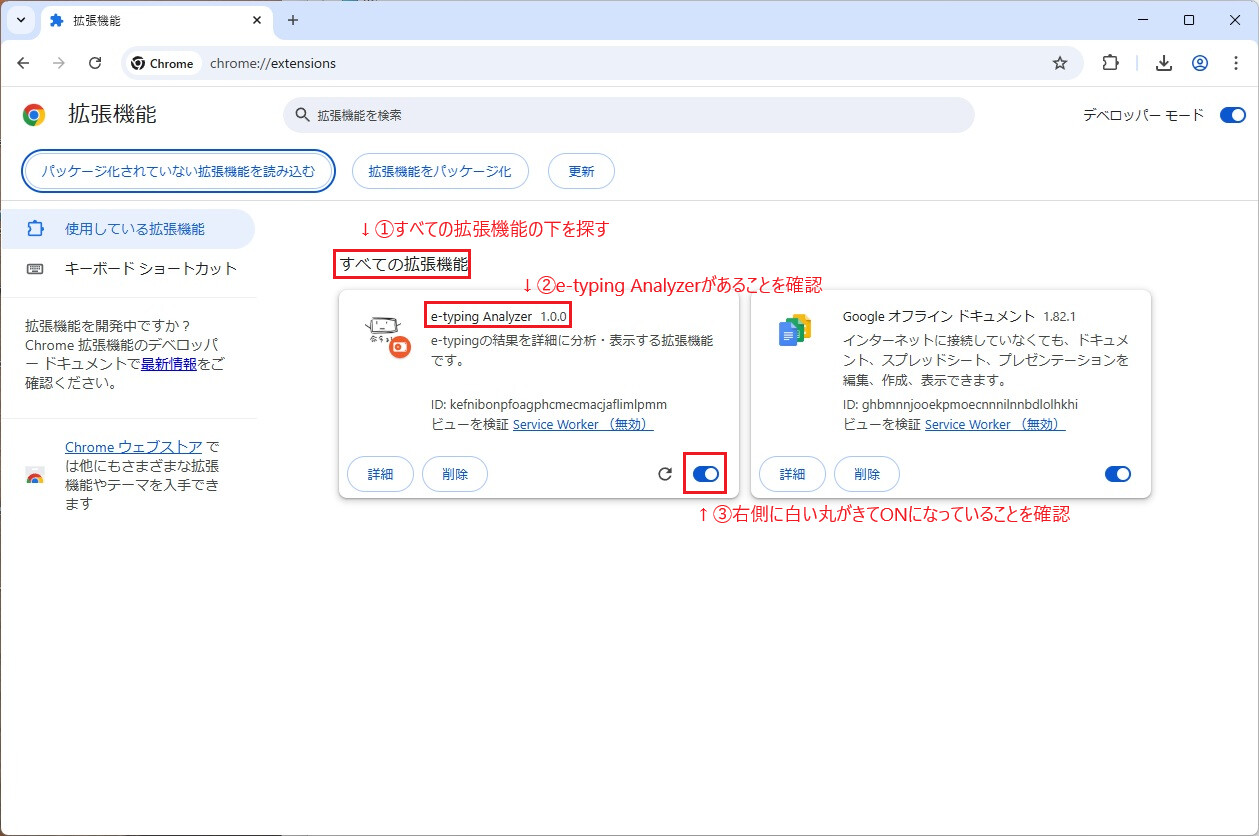Open the Downloads icon in toolbar
1259x836 pixels.
tap(1163, 63)
